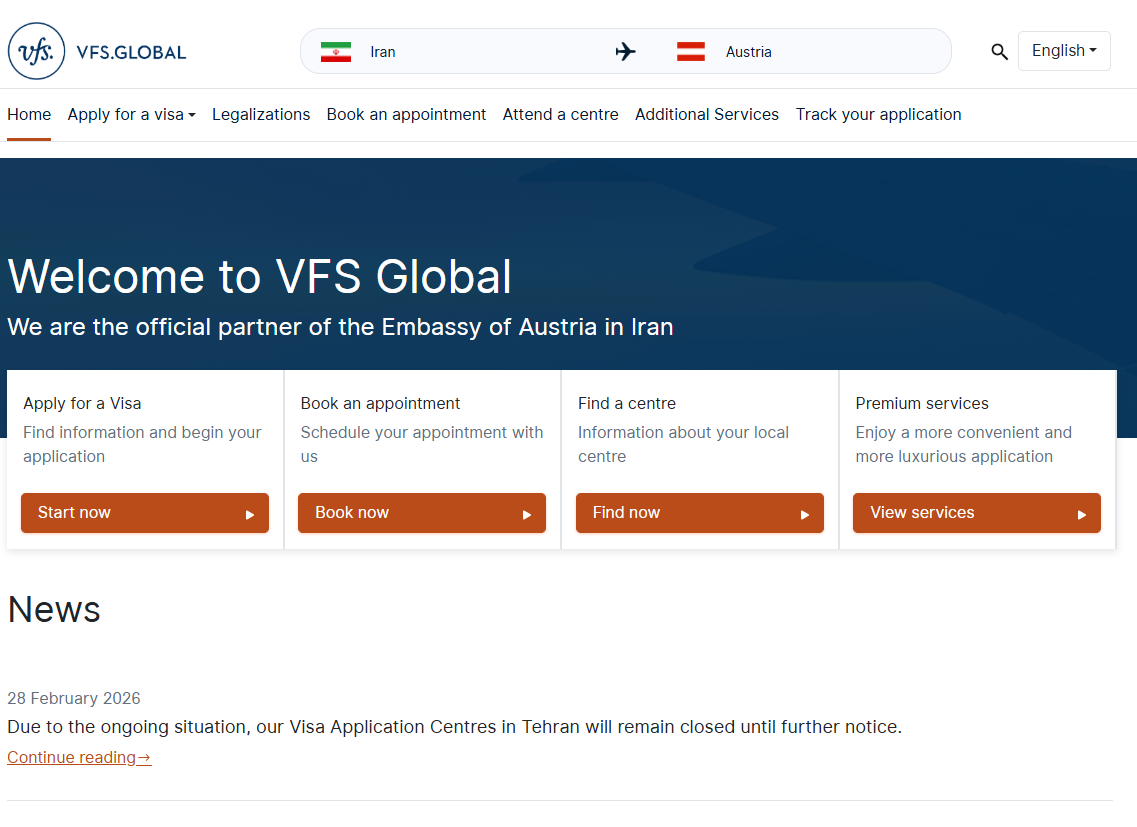Open the search magnifier icon
Image resolution: width=1137 pixels, height=827 pixels.
999,52
